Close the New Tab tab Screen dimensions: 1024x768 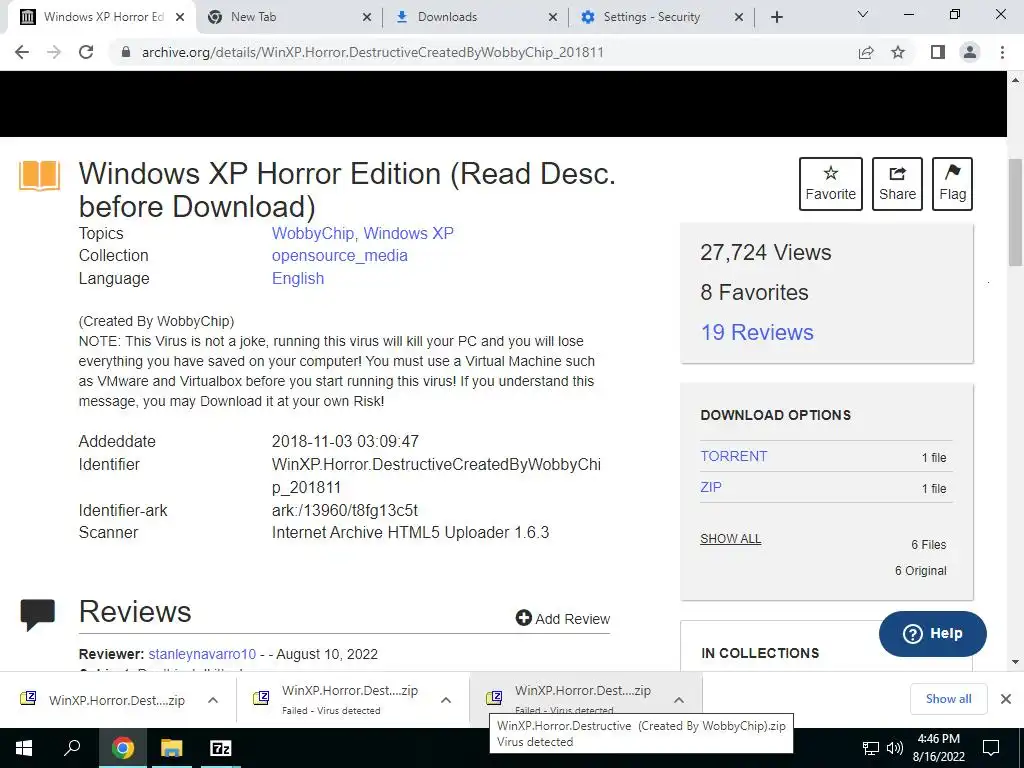tap(367, 17)
